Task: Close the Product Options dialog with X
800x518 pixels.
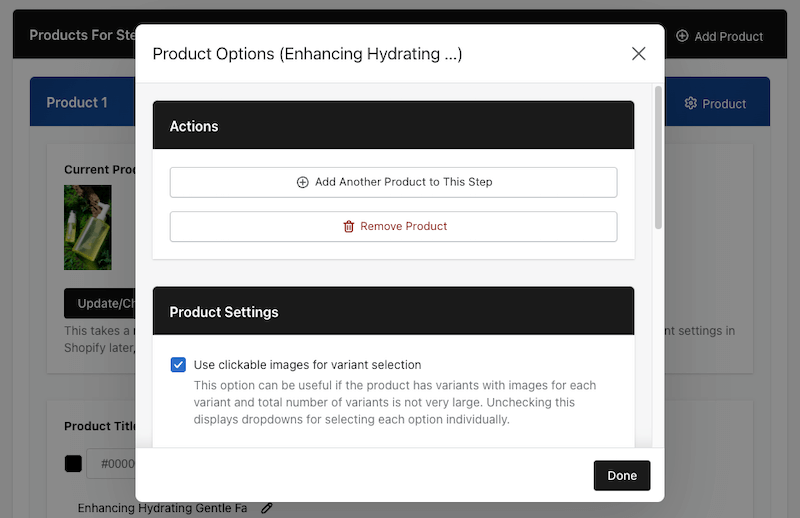Action: point(638,54)
